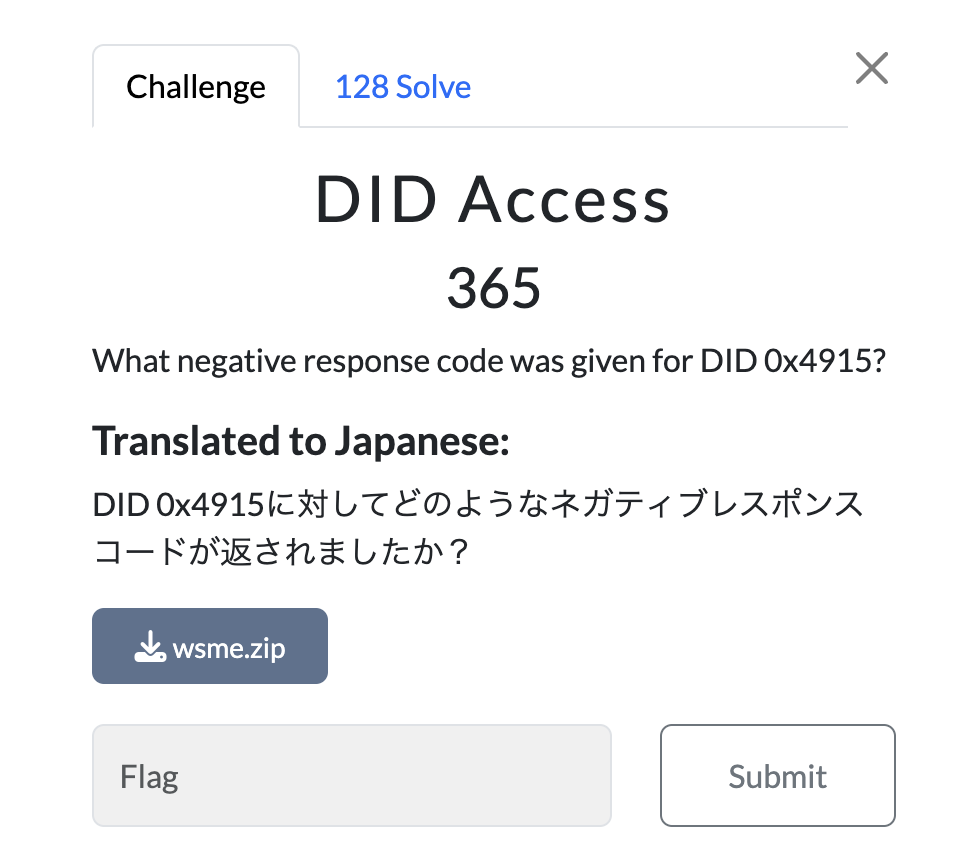Image resolution: width=970 pixels, height=862 pixels.
Task: Click the wsme.zip filename text
Action: click(229, 649)
